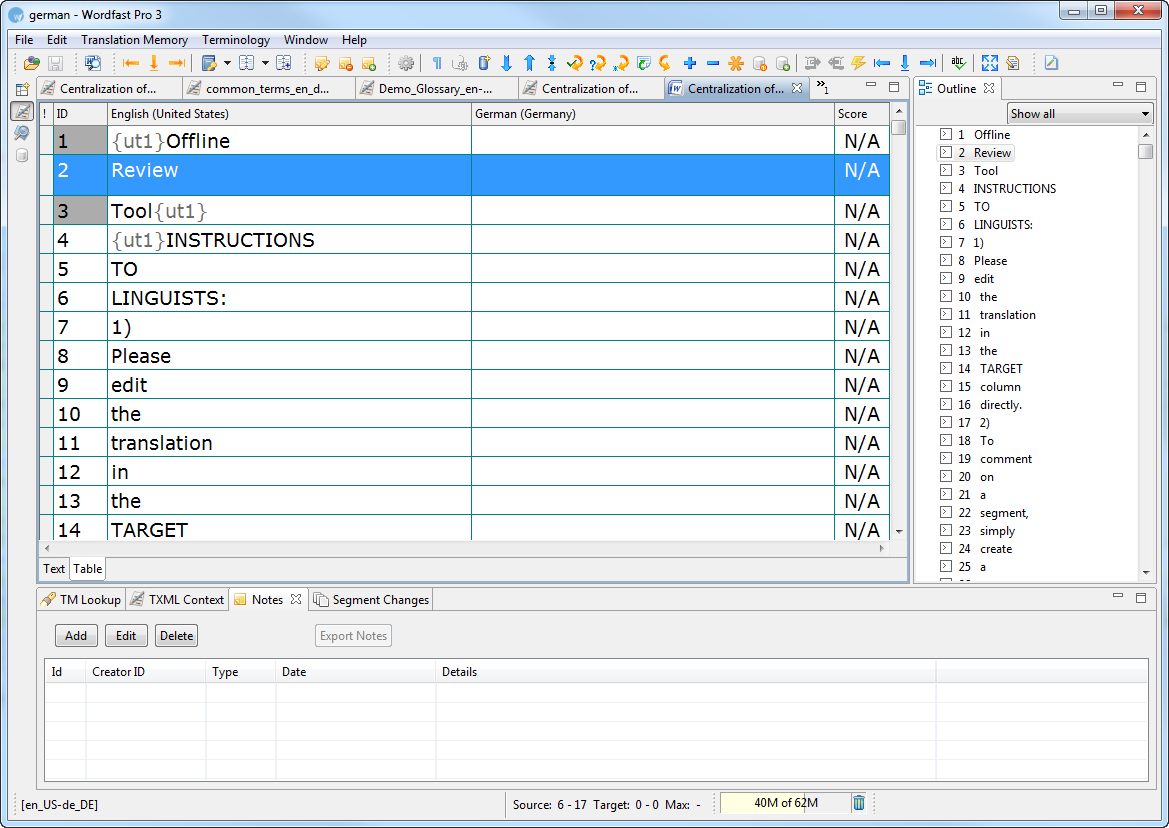Toggle the pilcrow formatting marks icon

[x=437, y=63]
